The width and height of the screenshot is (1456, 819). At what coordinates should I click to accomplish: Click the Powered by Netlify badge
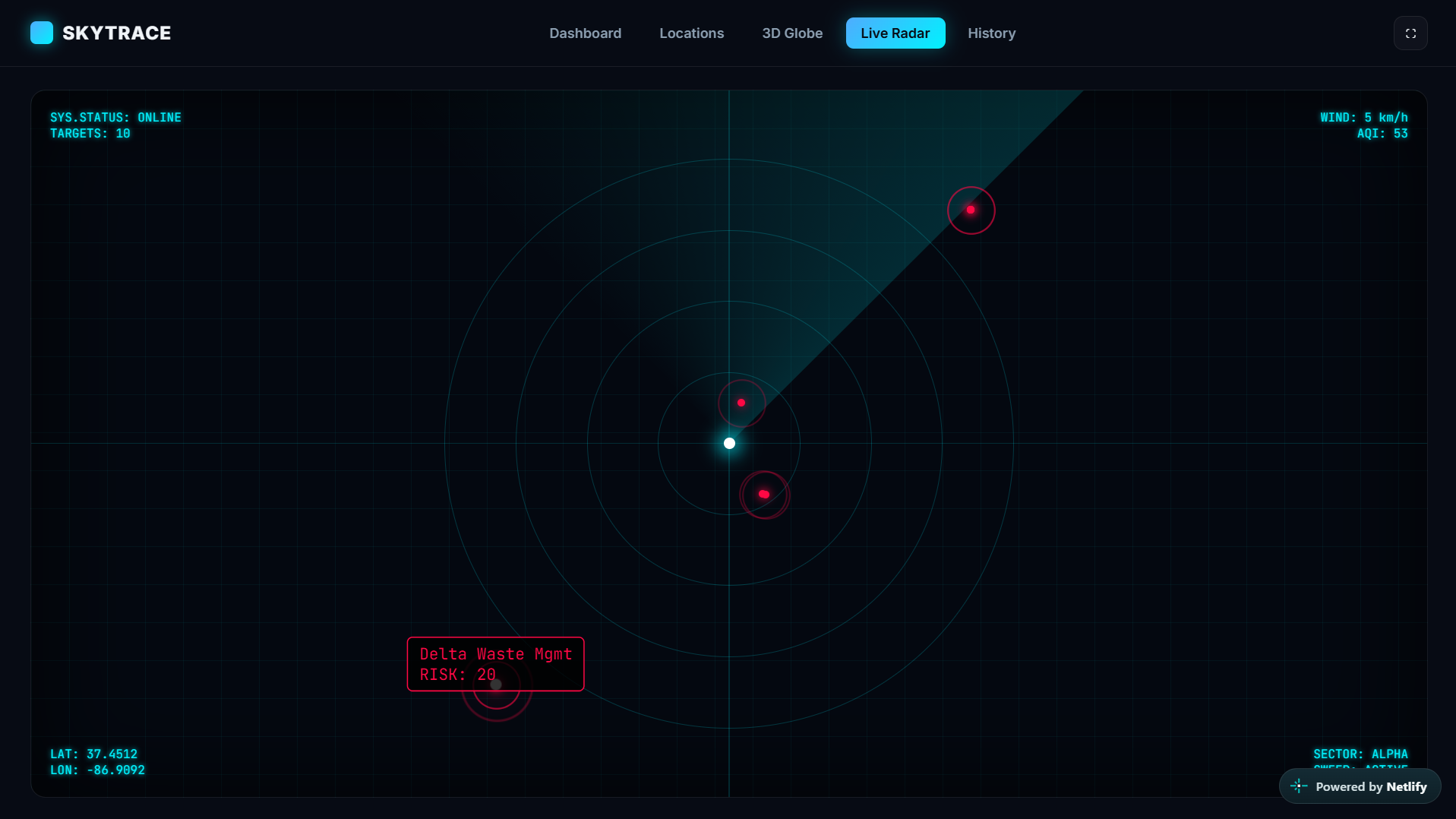[1360, 786]
